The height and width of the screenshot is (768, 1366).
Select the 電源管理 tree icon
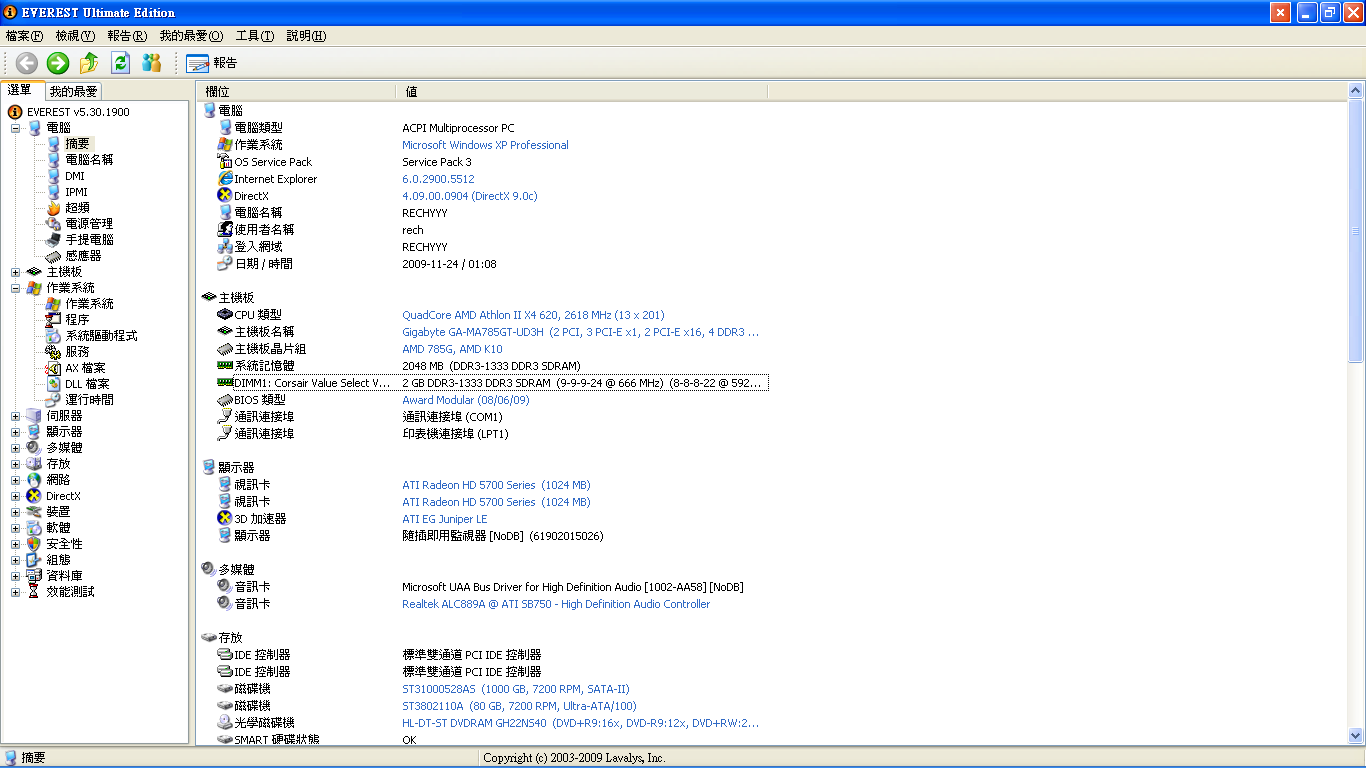click(x=54, y=224)
